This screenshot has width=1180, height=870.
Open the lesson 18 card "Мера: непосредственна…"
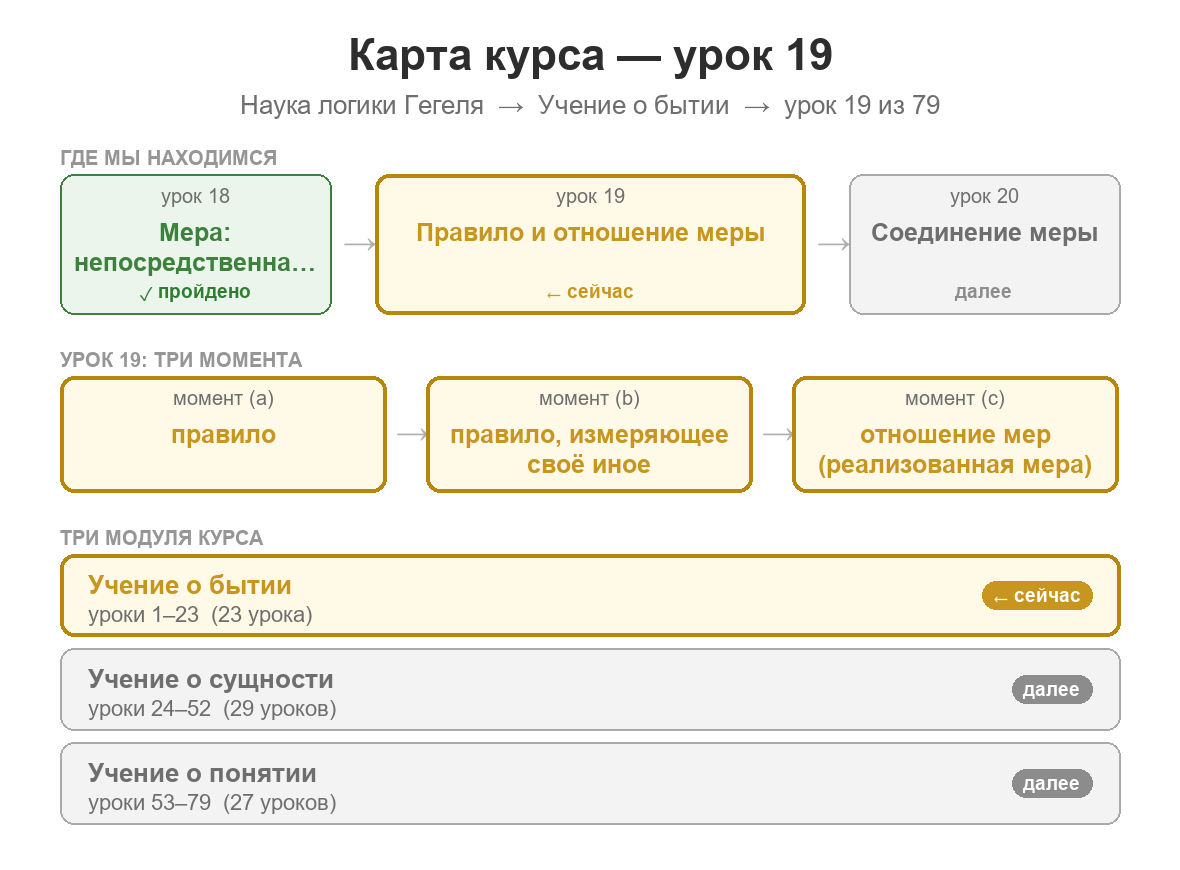coord(196,245)
